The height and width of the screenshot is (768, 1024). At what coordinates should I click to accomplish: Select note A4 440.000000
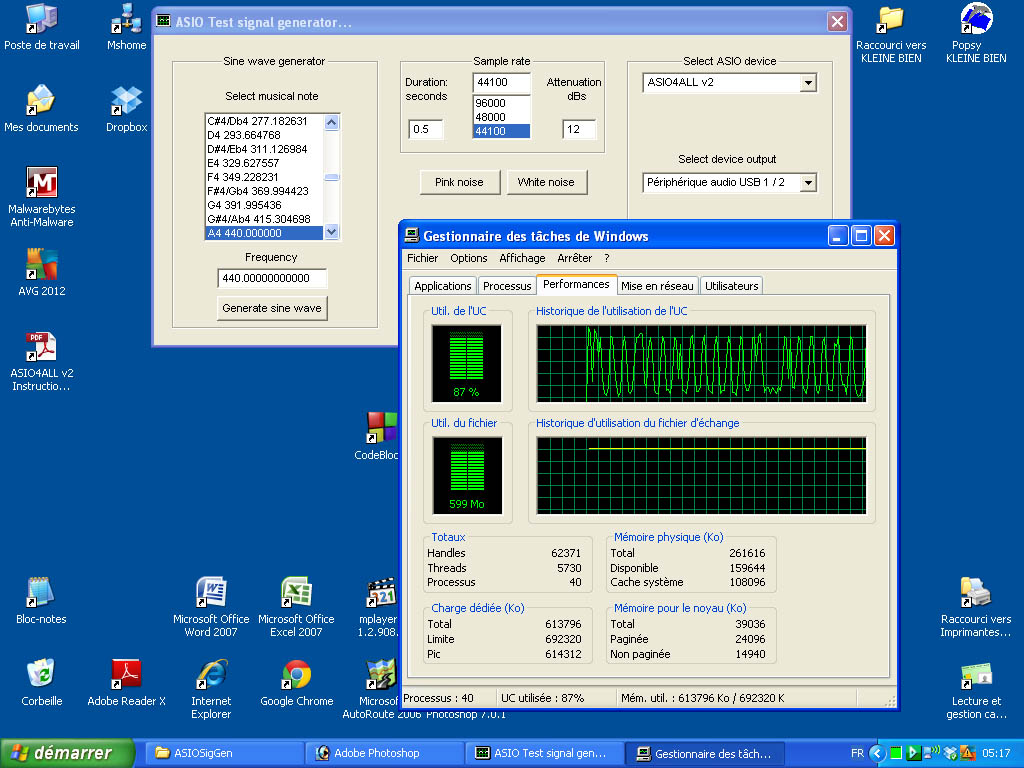pyautogui.click(x=264, y=233)
